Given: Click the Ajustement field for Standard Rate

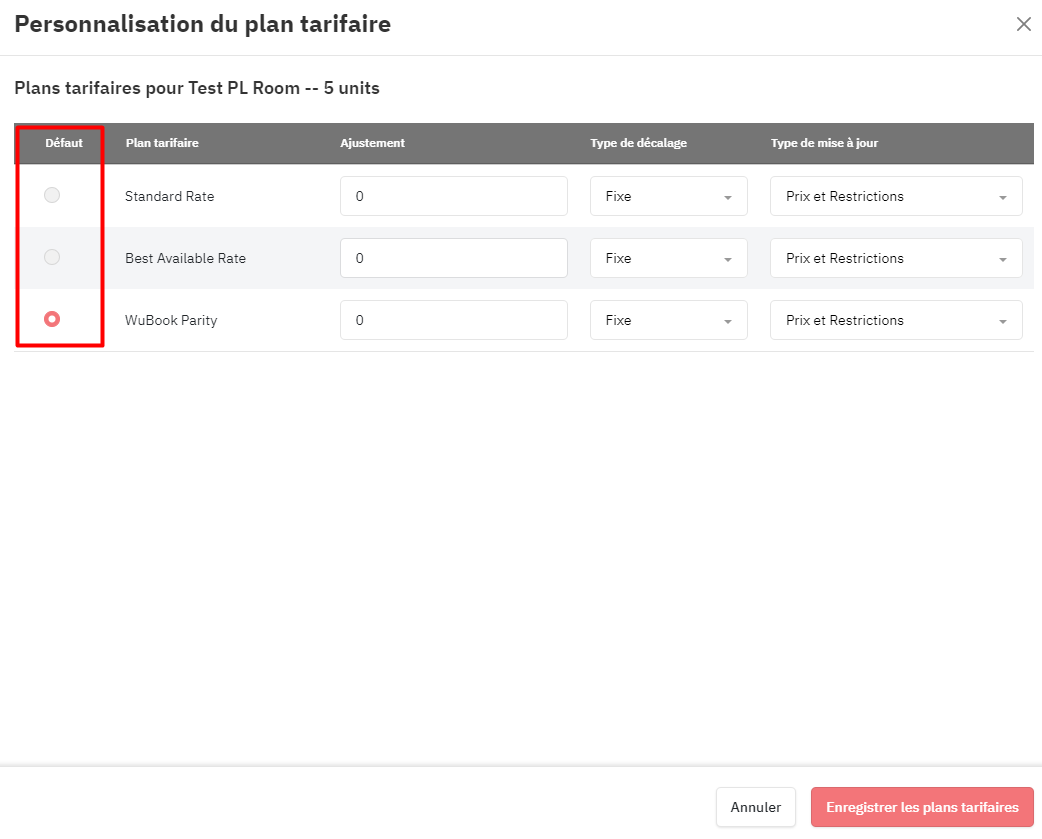Looking at the screenshot, I should pyautogui.click(x=454, y=196).
